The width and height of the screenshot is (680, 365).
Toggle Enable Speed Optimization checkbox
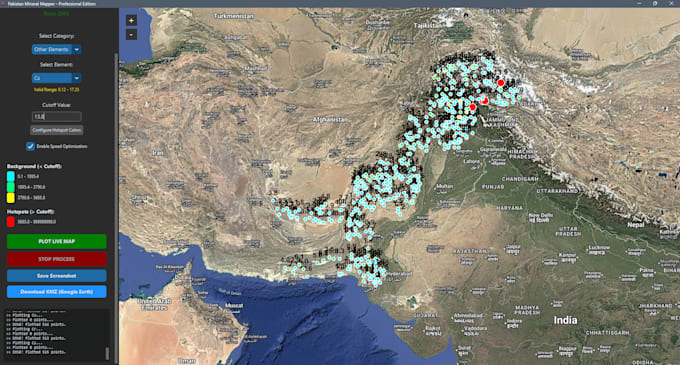coord(30,146)
